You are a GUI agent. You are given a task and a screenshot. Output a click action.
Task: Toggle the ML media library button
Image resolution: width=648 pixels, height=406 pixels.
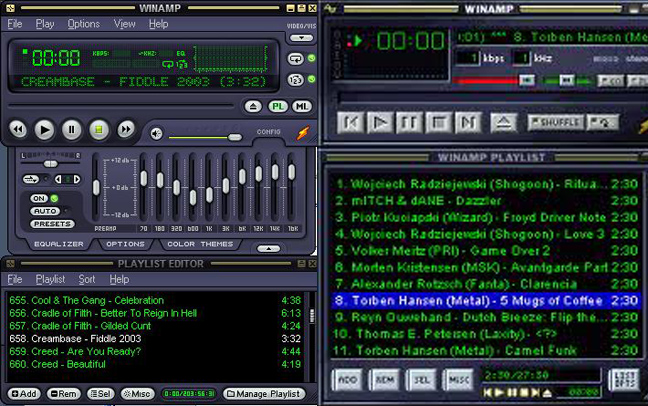point(302,107)
